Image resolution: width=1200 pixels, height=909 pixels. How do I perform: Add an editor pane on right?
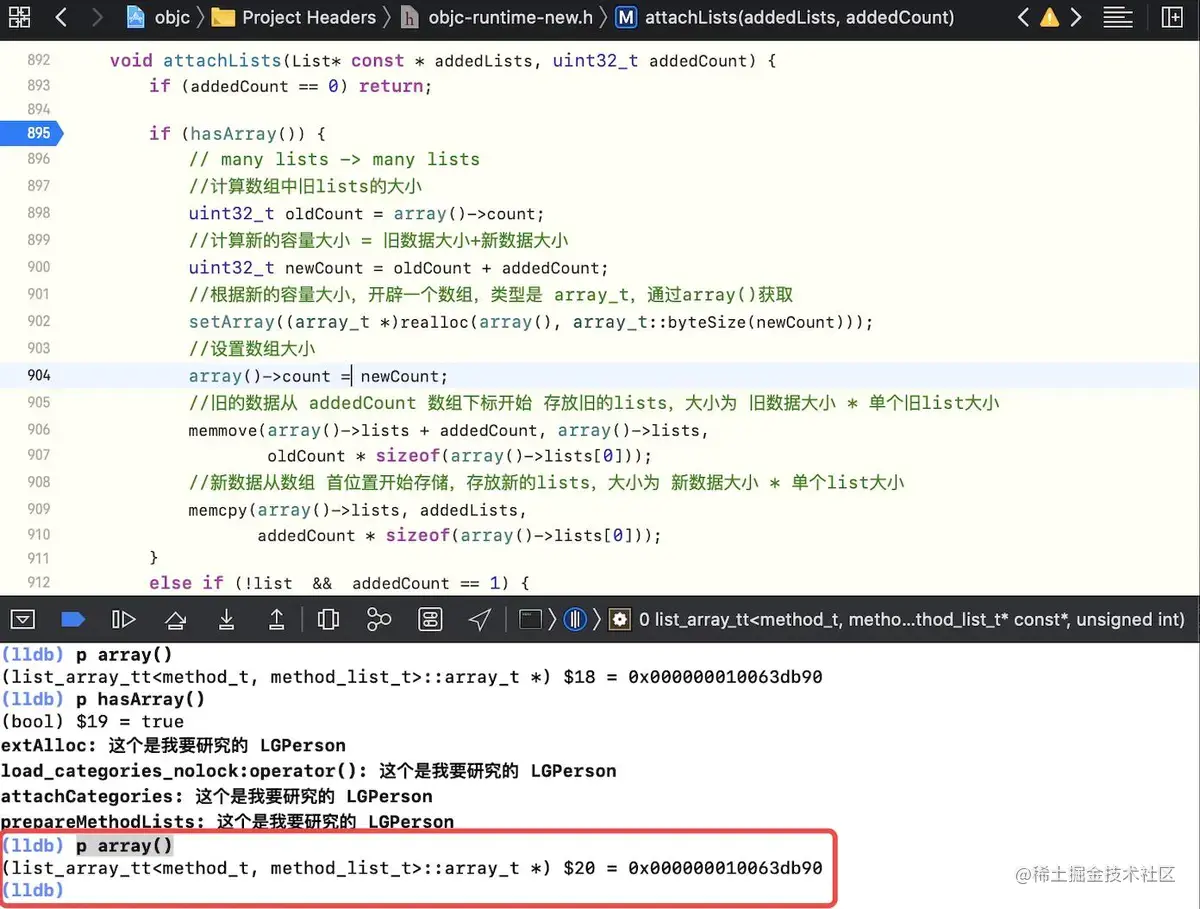[1174, 17]
